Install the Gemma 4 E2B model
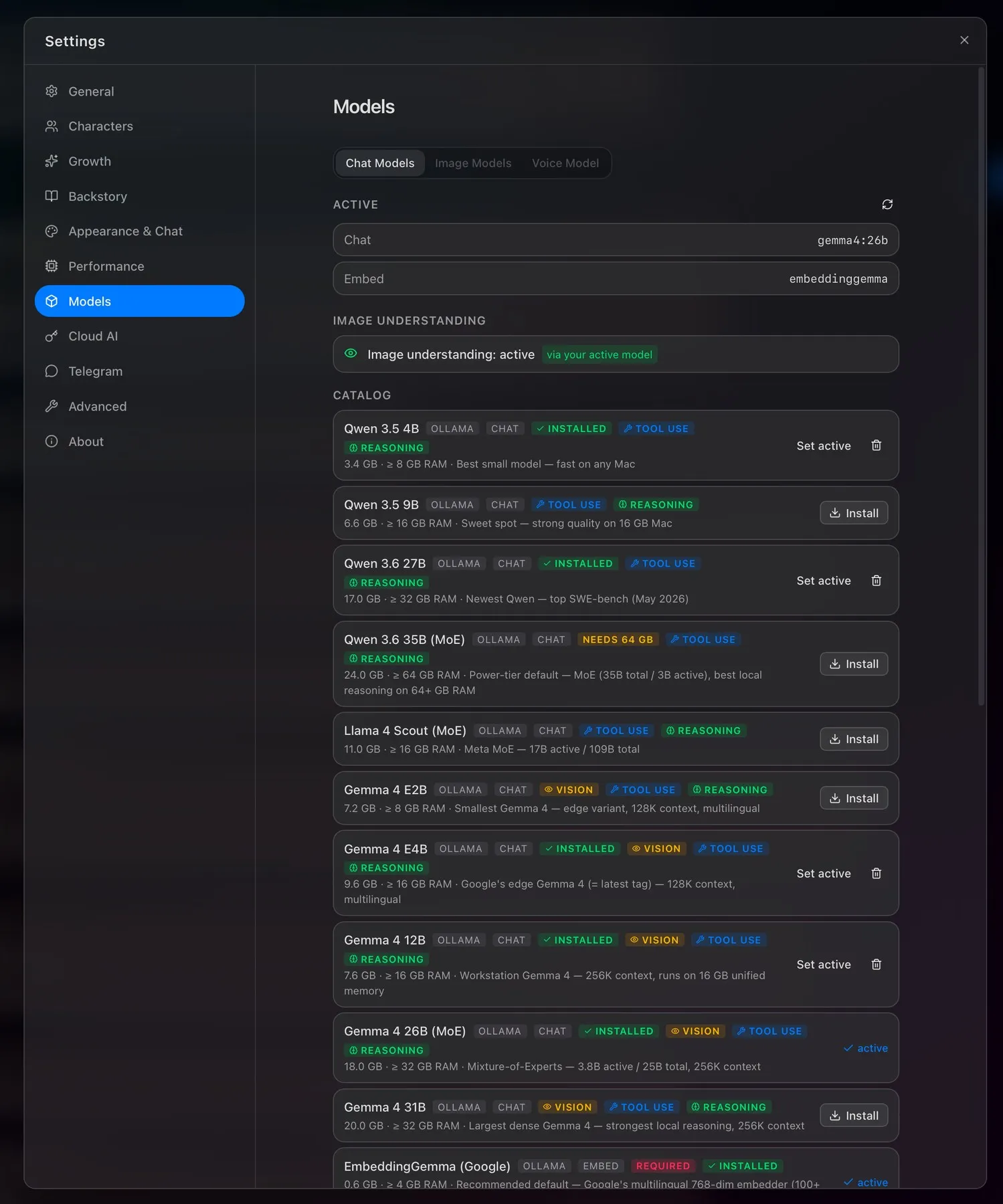 pos(854,798)
